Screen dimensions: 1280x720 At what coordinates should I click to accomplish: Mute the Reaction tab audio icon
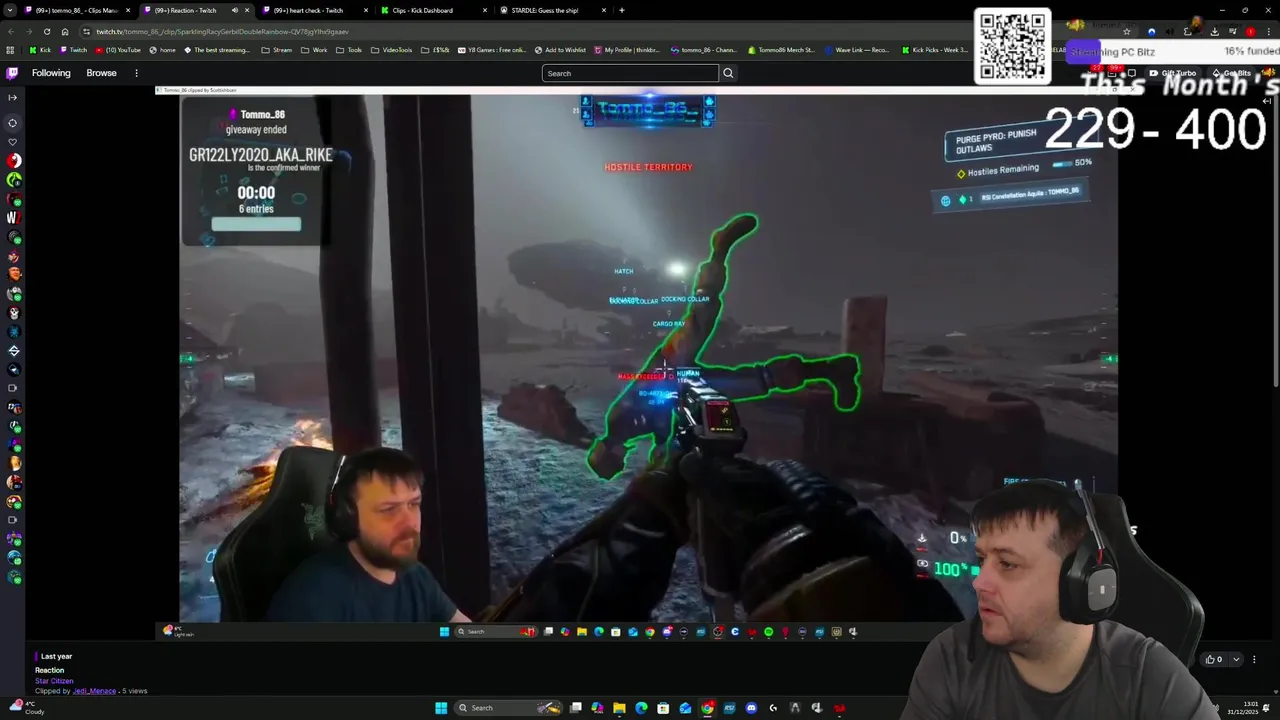pos(235,10)
